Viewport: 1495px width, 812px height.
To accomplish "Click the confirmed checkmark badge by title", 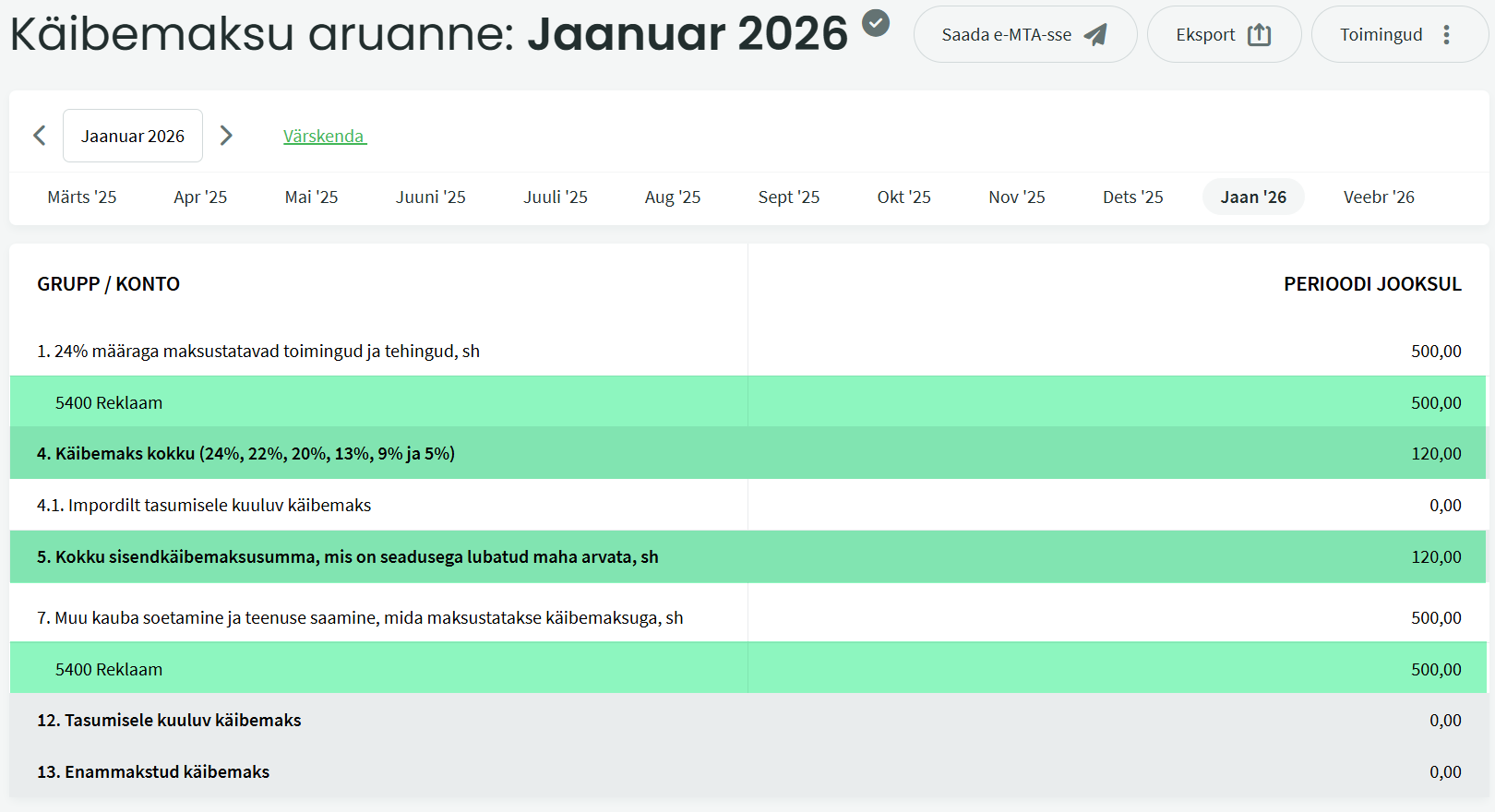I will coord(876,23).
